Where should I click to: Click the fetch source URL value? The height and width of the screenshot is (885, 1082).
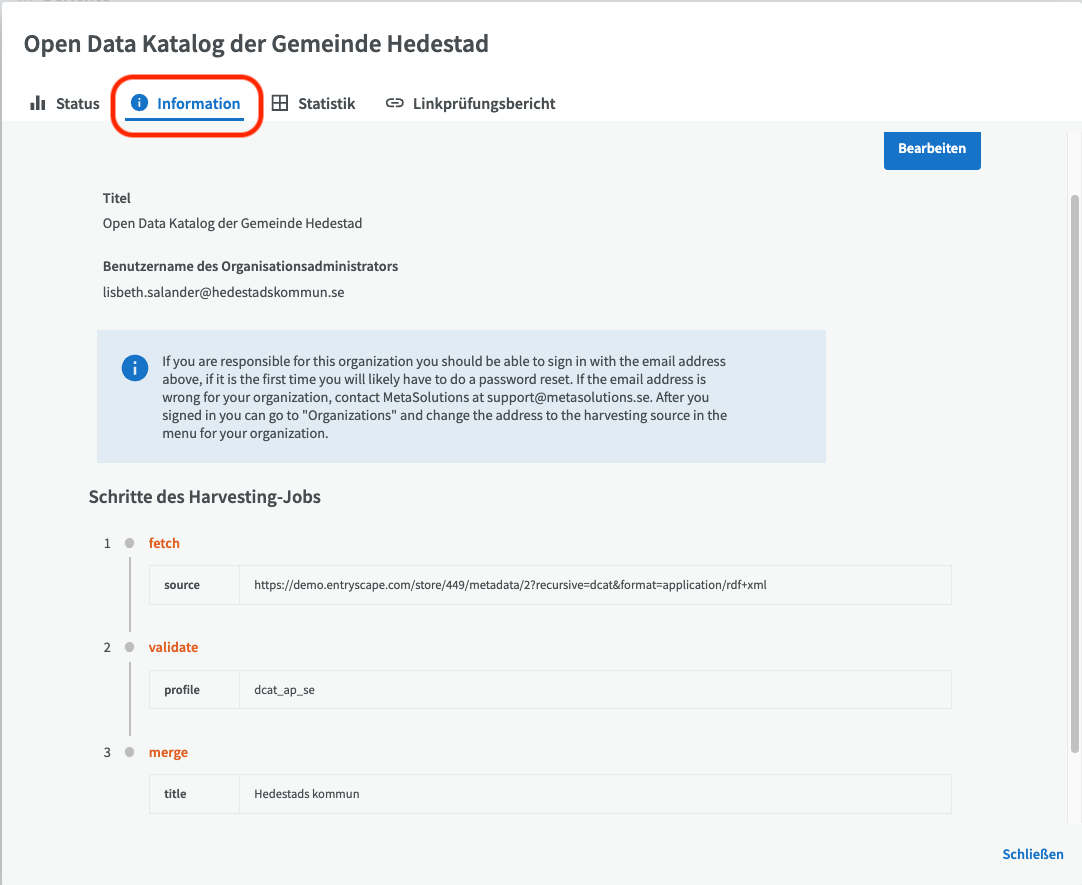(511, 585)
